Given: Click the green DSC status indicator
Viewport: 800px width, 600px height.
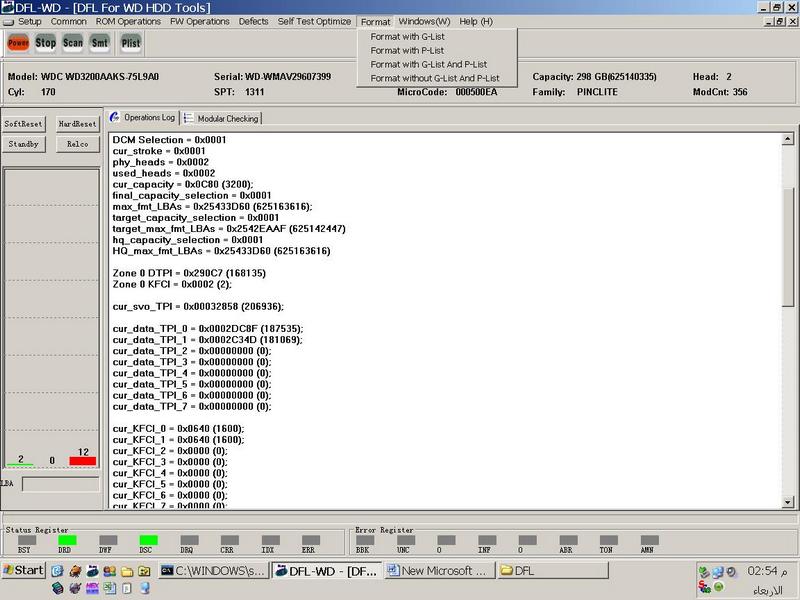Looking at the screenshot, I should point(148,540).
